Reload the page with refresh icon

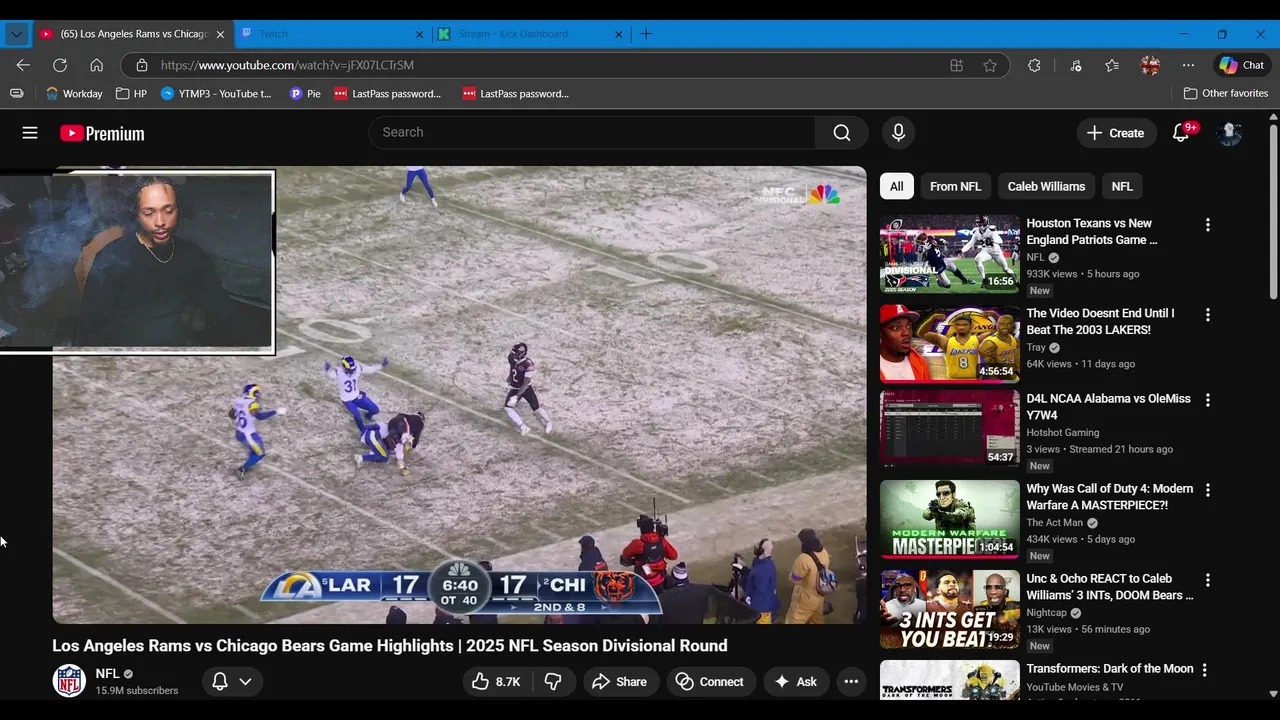coord(60,65)
